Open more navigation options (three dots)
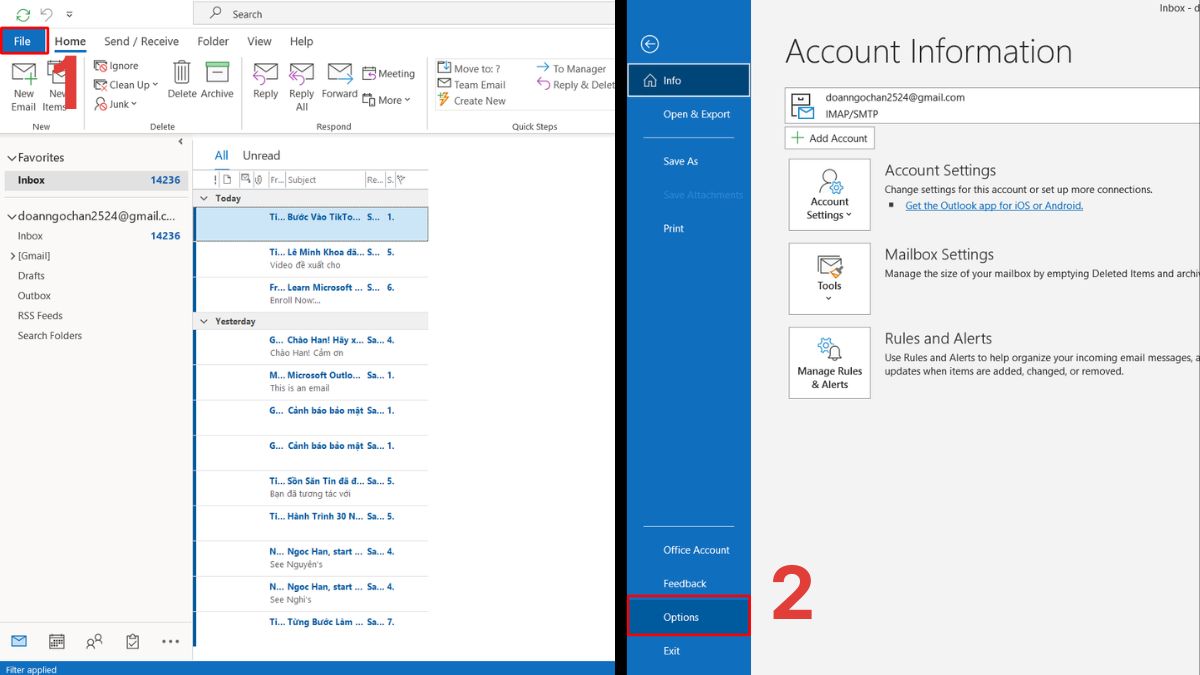 (x=171, y=642)
